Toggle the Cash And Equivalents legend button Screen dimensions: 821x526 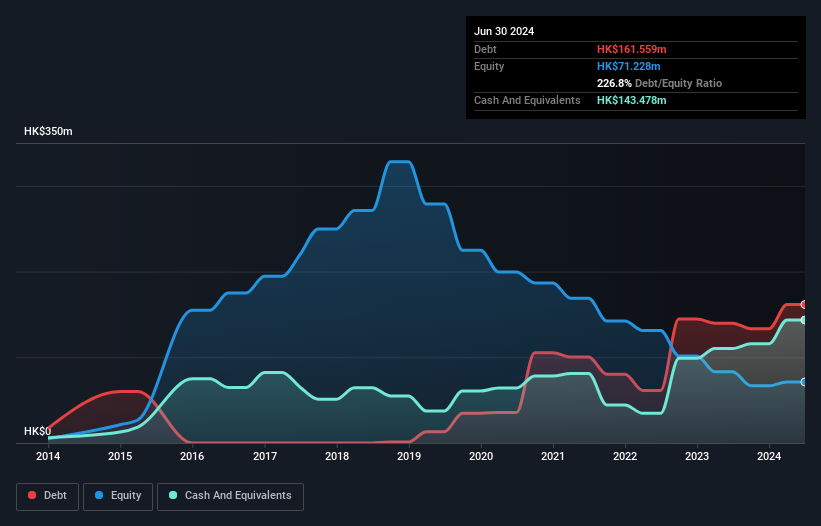pyautogui.click(x=230, y=496)
